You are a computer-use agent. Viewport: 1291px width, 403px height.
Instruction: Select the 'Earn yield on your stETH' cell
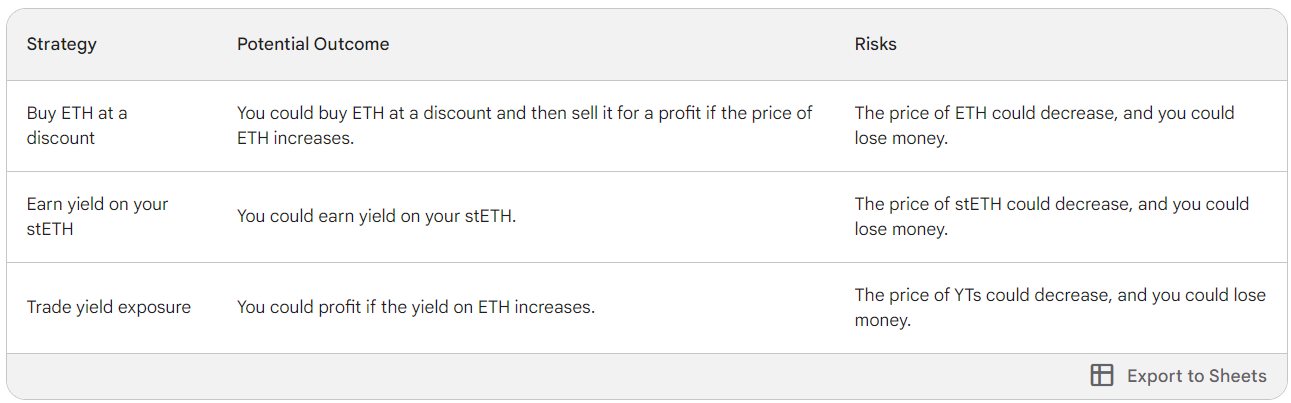pos(97,216)
